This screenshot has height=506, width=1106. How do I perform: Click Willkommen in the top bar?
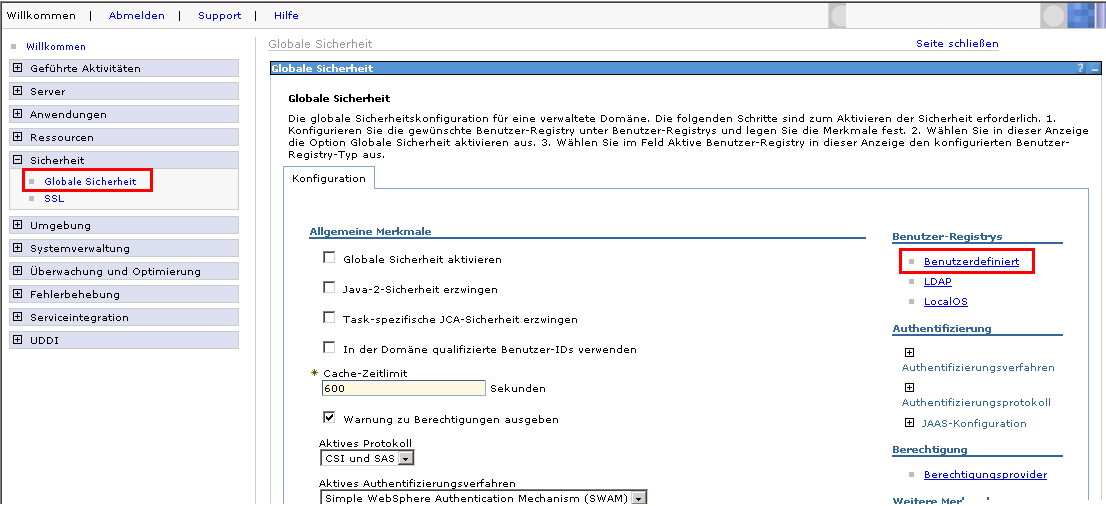point(40,16)
